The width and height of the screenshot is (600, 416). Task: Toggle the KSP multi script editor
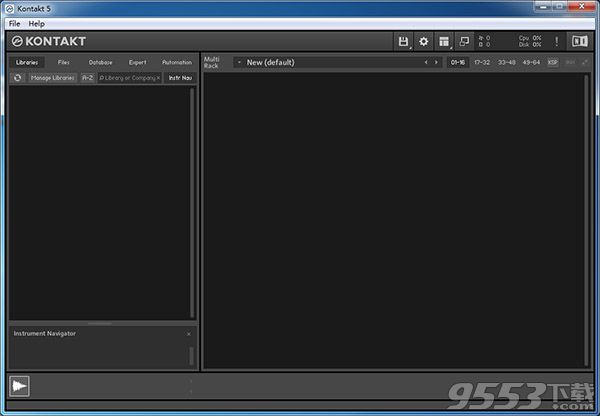(553, 62)
